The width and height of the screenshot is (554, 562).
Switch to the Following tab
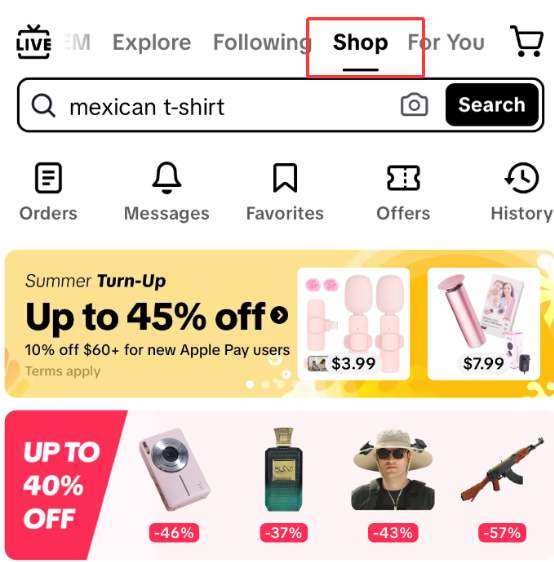coord(262,42)
